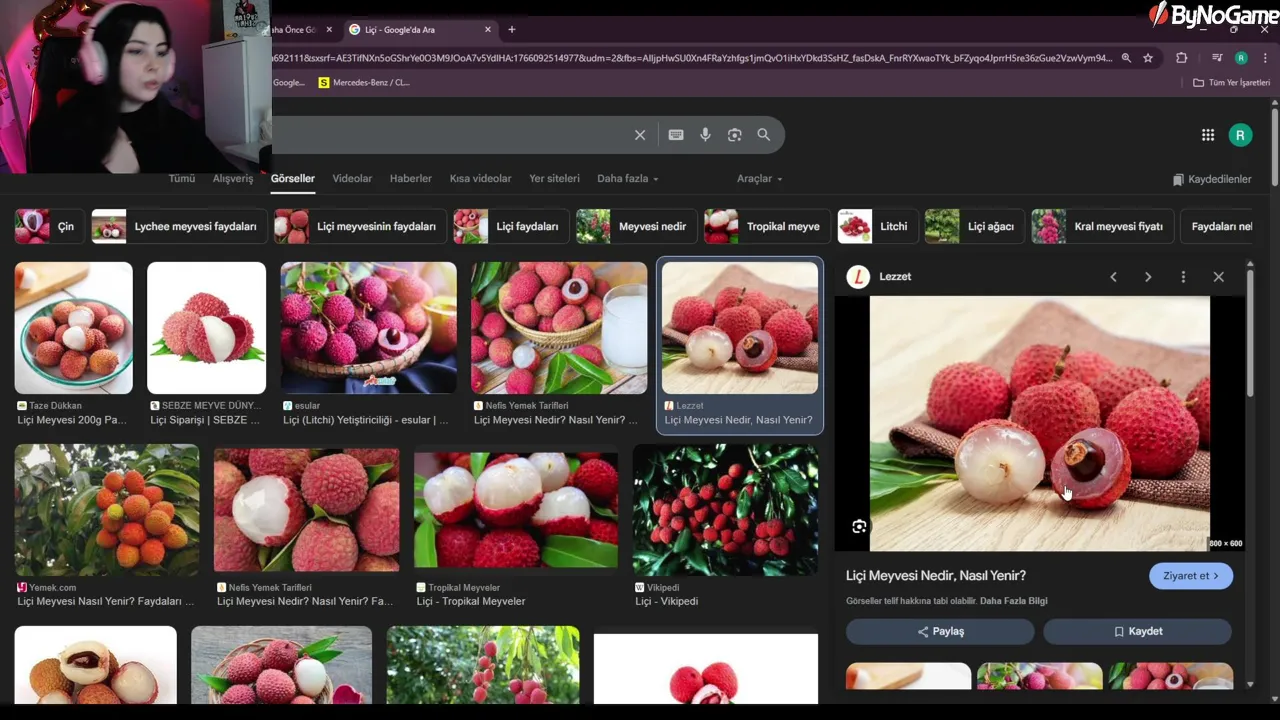This screenshot has height=720, width=1280.
Task: Close the Lezzet image preview panel
Action: click(x=1218, y=277)
